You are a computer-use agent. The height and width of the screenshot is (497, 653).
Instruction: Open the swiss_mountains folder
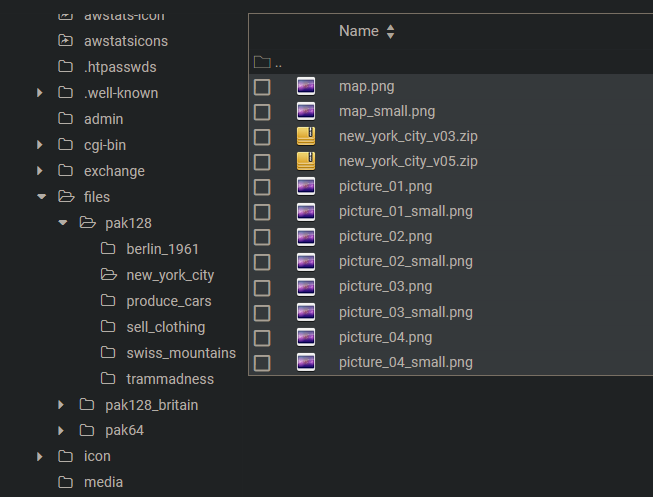coord(181,353)
